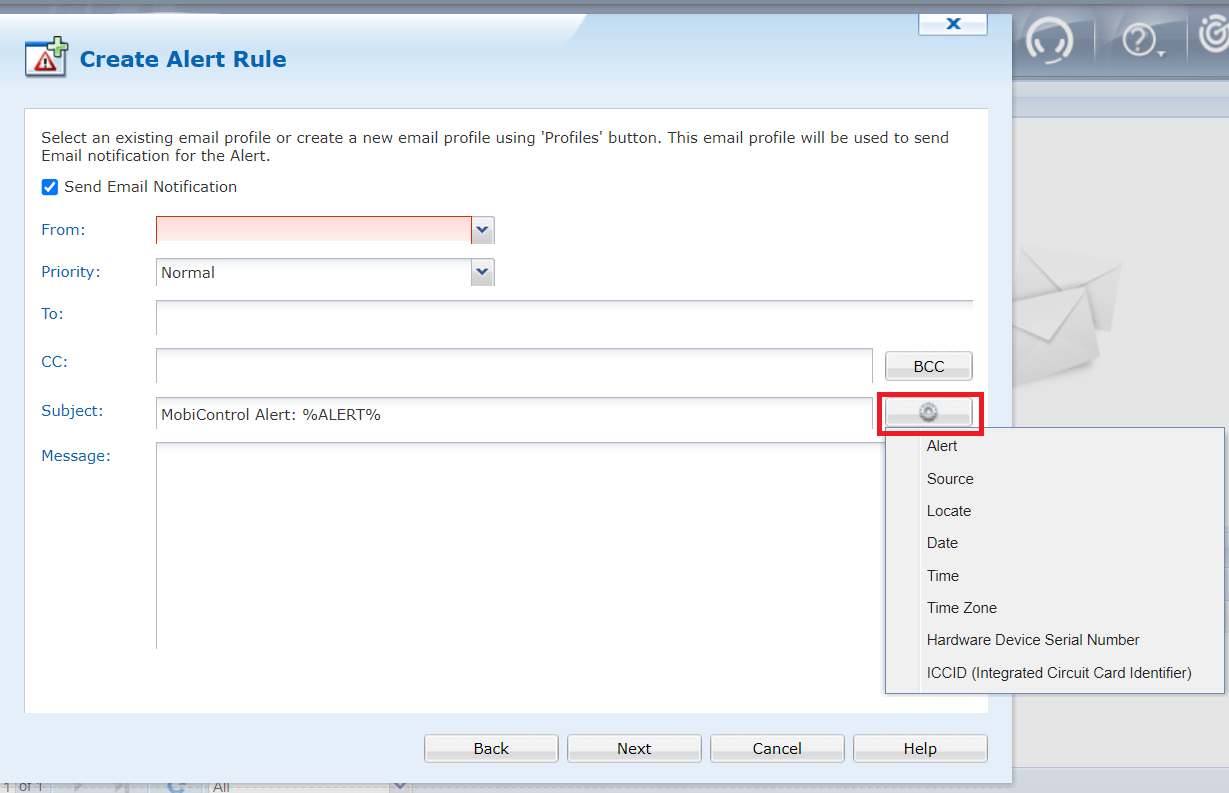This screenshot has width=1229, height=793.
Task: Click the support headset icon in top bar
Action: click(1049, 40)
